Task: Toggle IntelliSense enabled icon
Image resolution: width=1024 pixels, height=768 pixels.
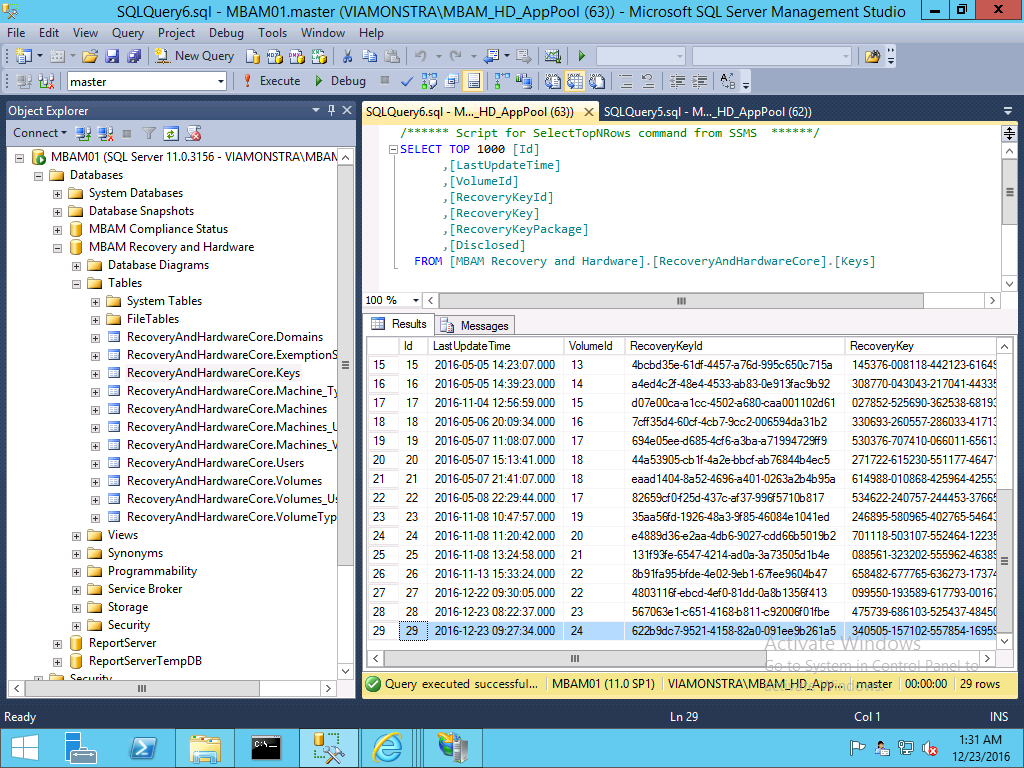Action: click(473, 81)
